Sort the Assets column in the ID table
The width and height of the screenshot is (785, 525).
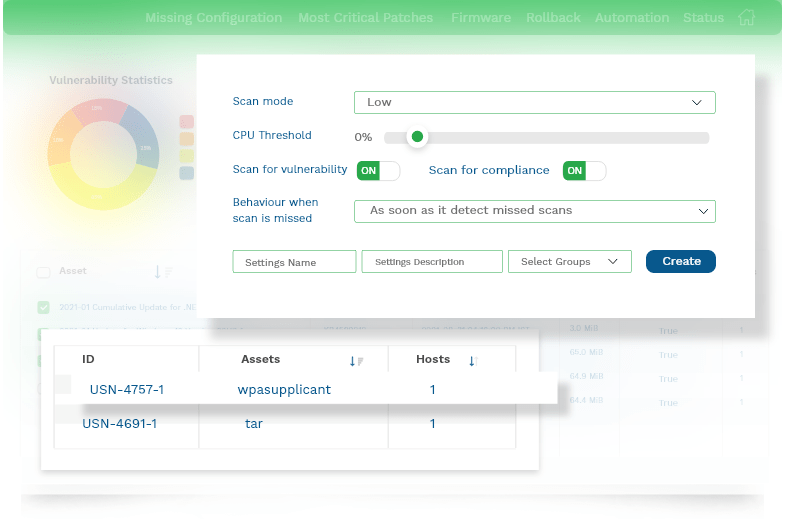tap(356, 361)
